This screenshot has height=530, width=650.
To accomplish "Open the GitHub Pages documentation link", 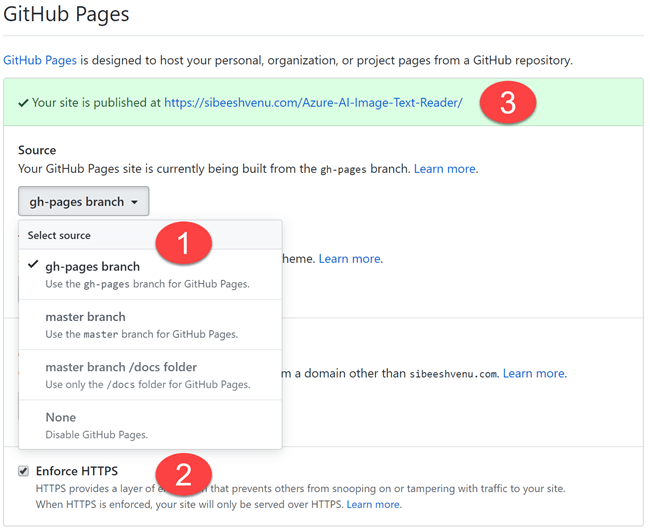I will point(40,61).
